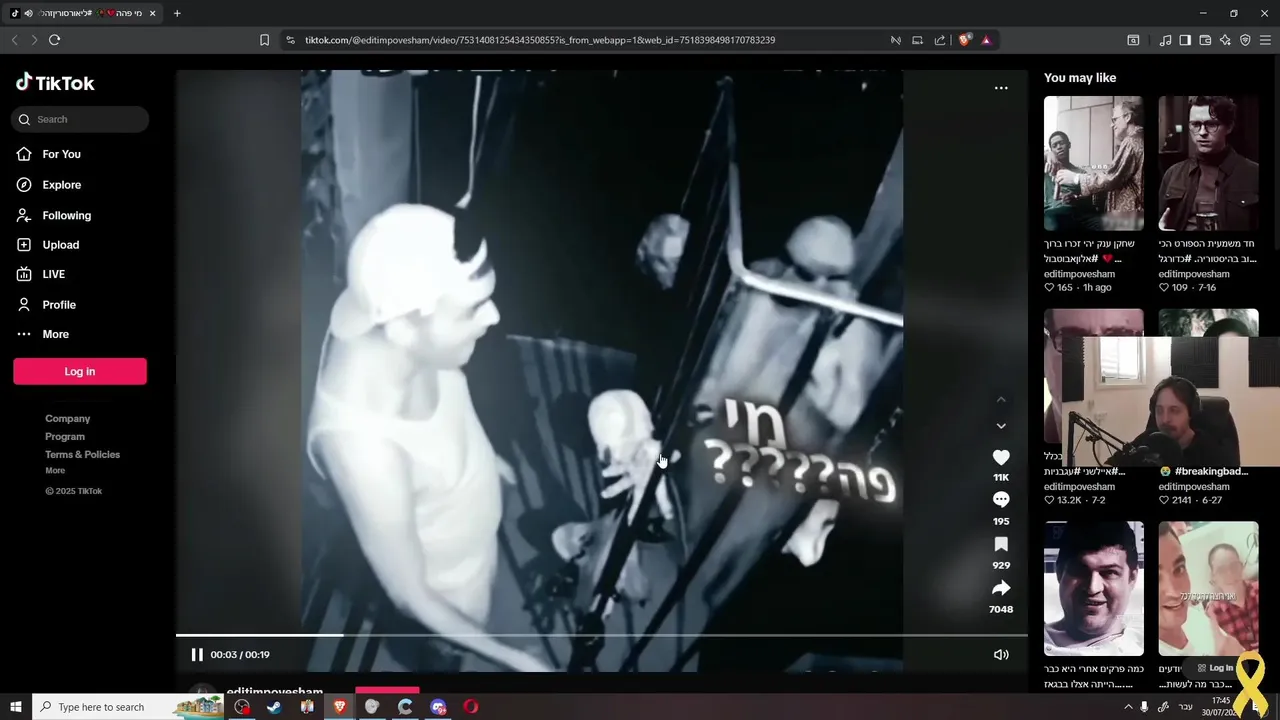Click the TikTok logo
Screen dimensions: 1280x720
coord(55,83)
